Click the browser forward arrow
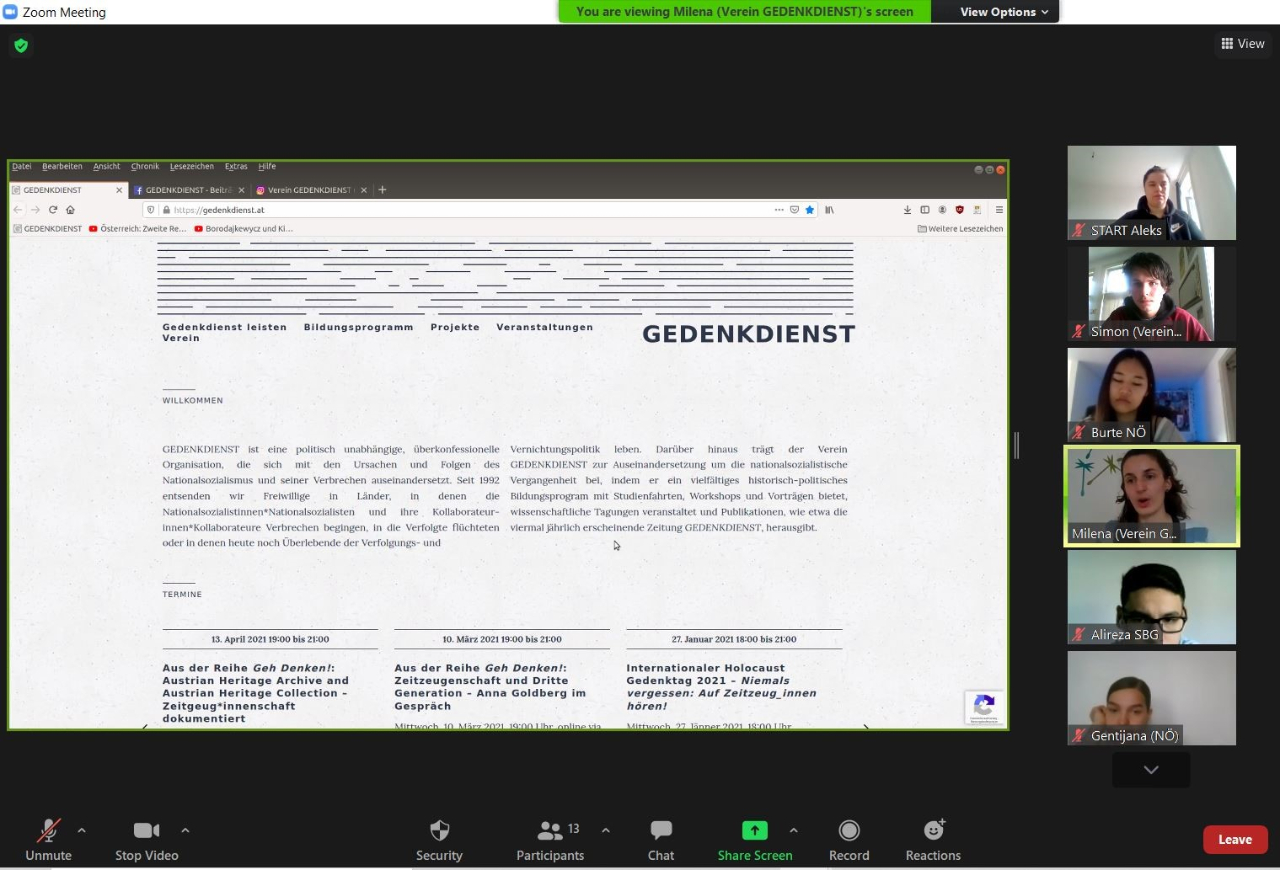Viewport: 1280px width, 870px height. pyautogui.click(x=35, y=210)
